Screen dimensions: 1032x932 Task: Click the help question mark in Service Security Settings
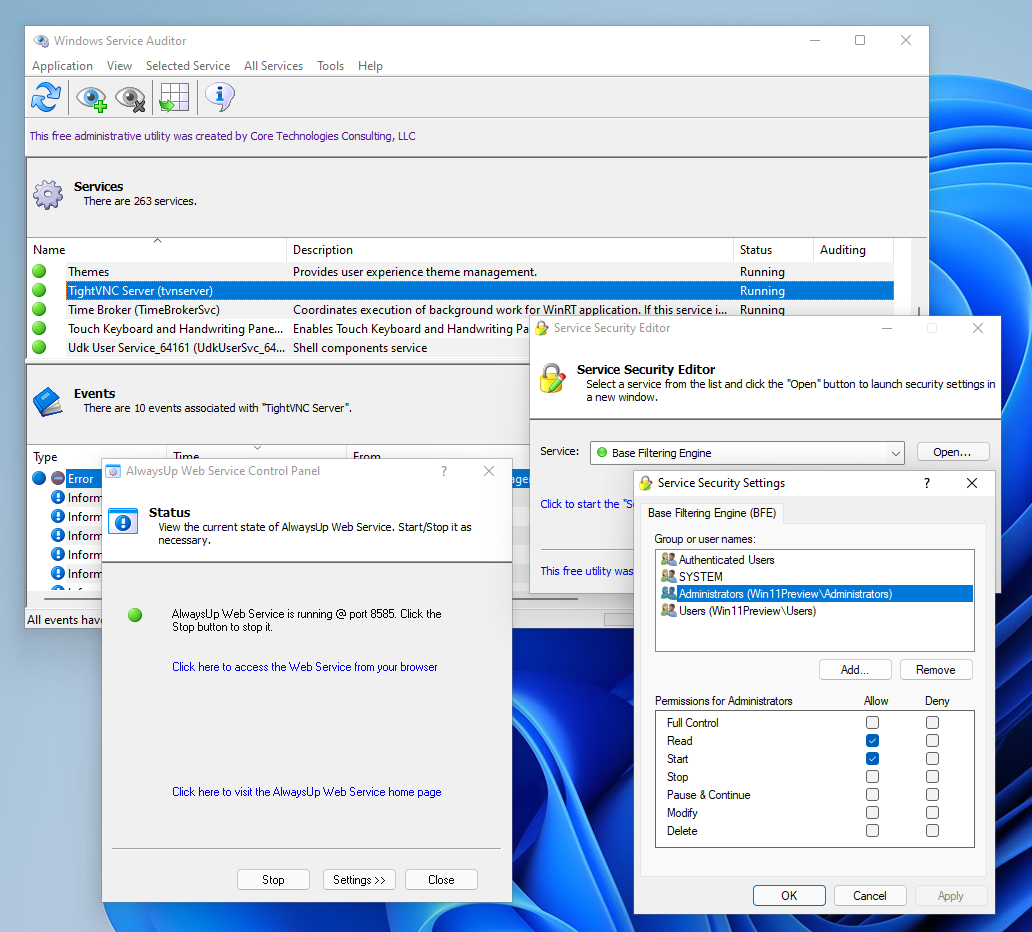click(927, 483)
